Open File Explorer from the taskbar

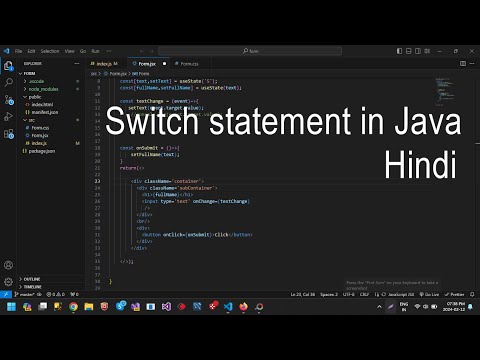point(89,307)
